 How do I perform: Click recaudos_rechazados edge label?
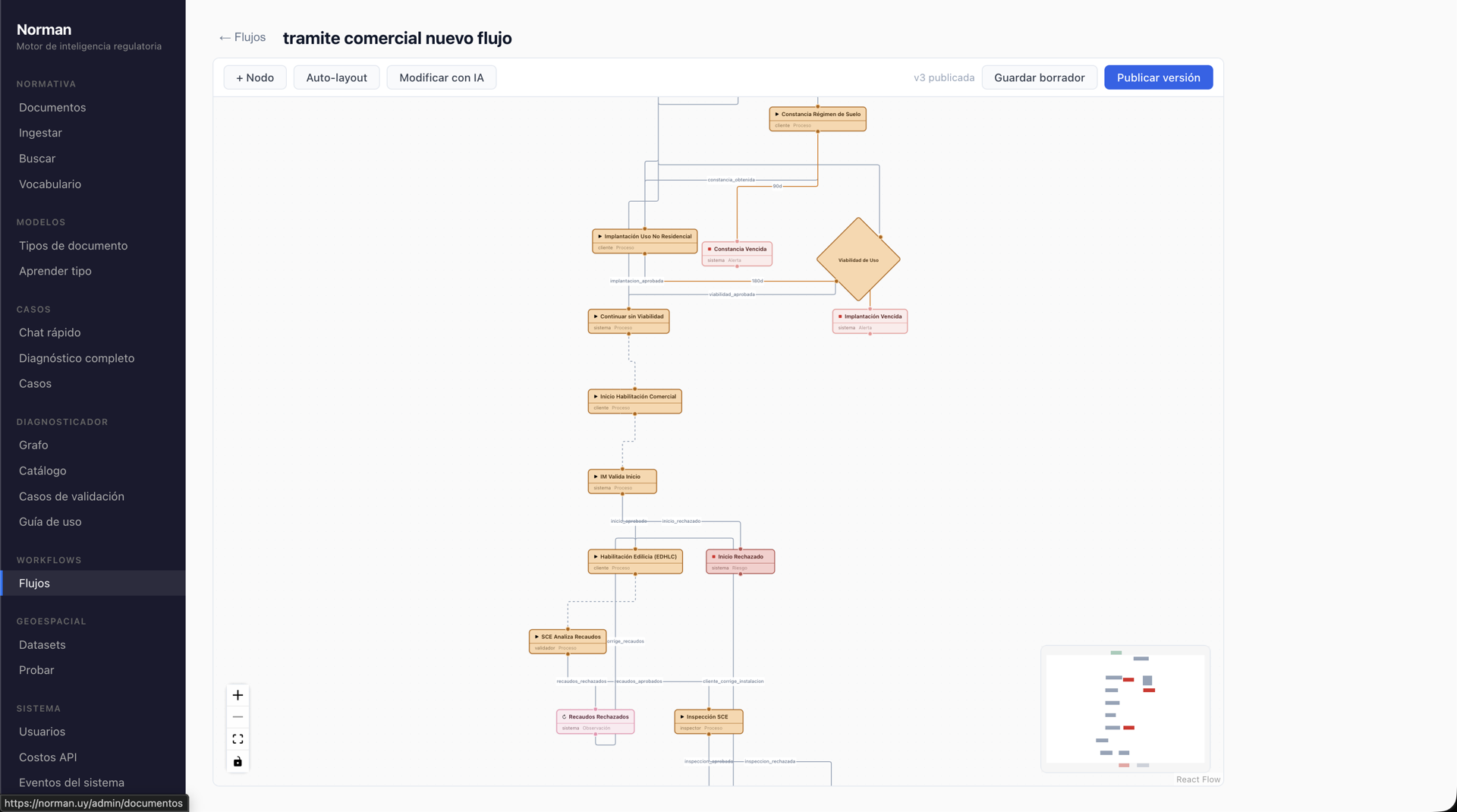tap(581, 681)
